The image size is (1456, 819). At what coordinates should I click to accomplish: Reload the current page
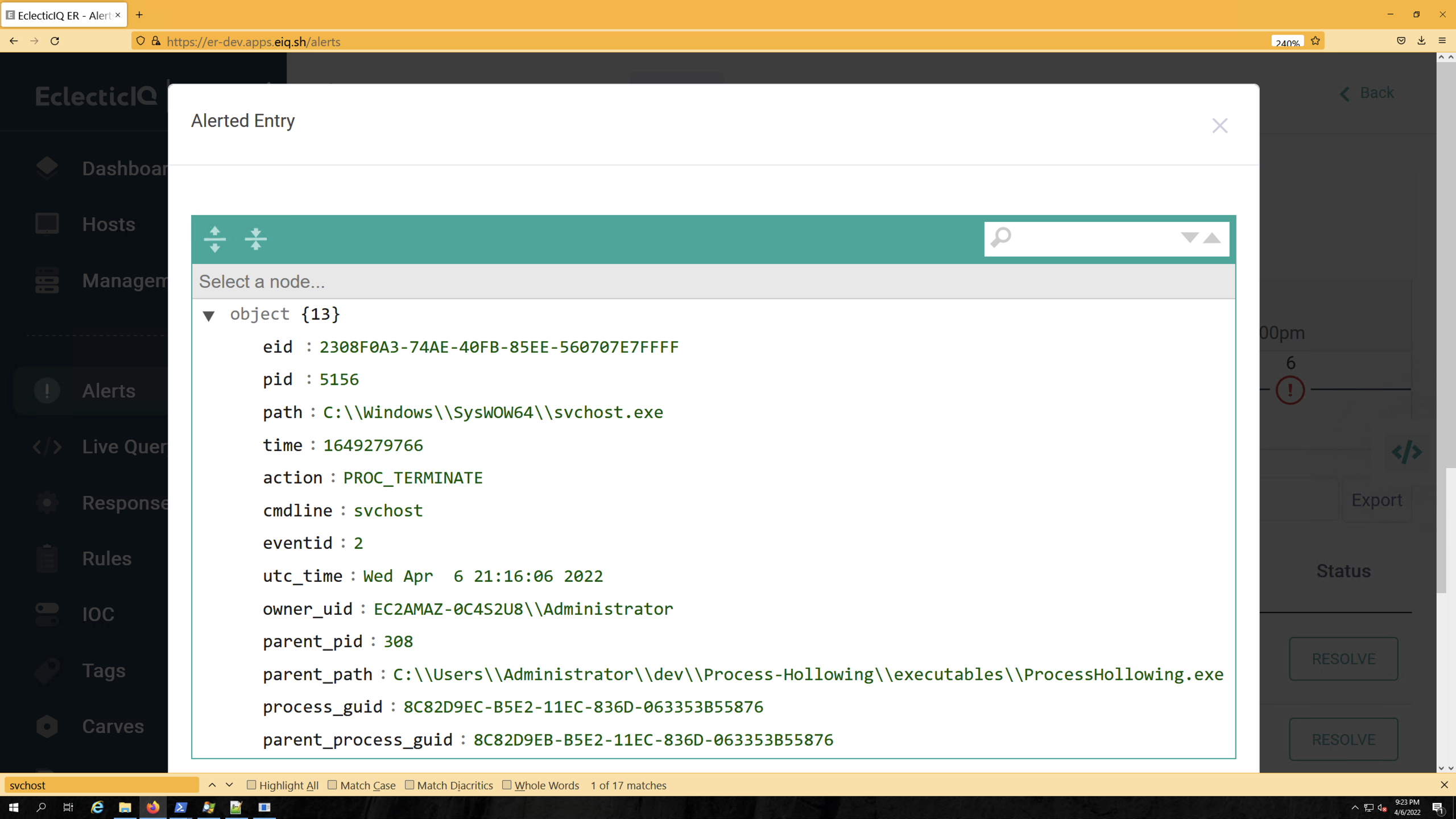(55, 41)
